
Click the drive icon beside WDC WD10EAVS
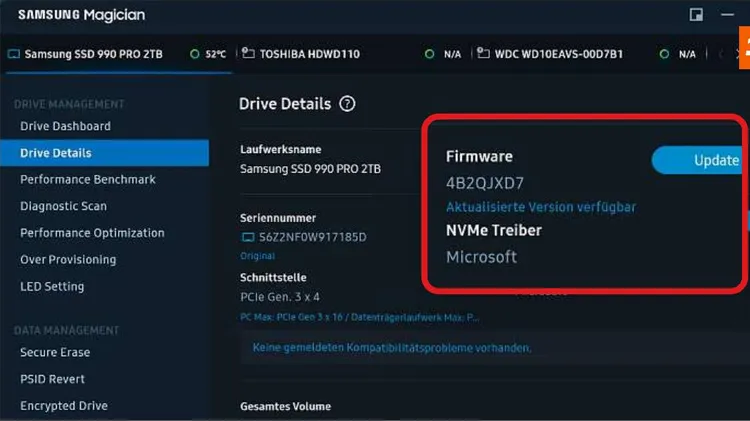pos(483,54)
